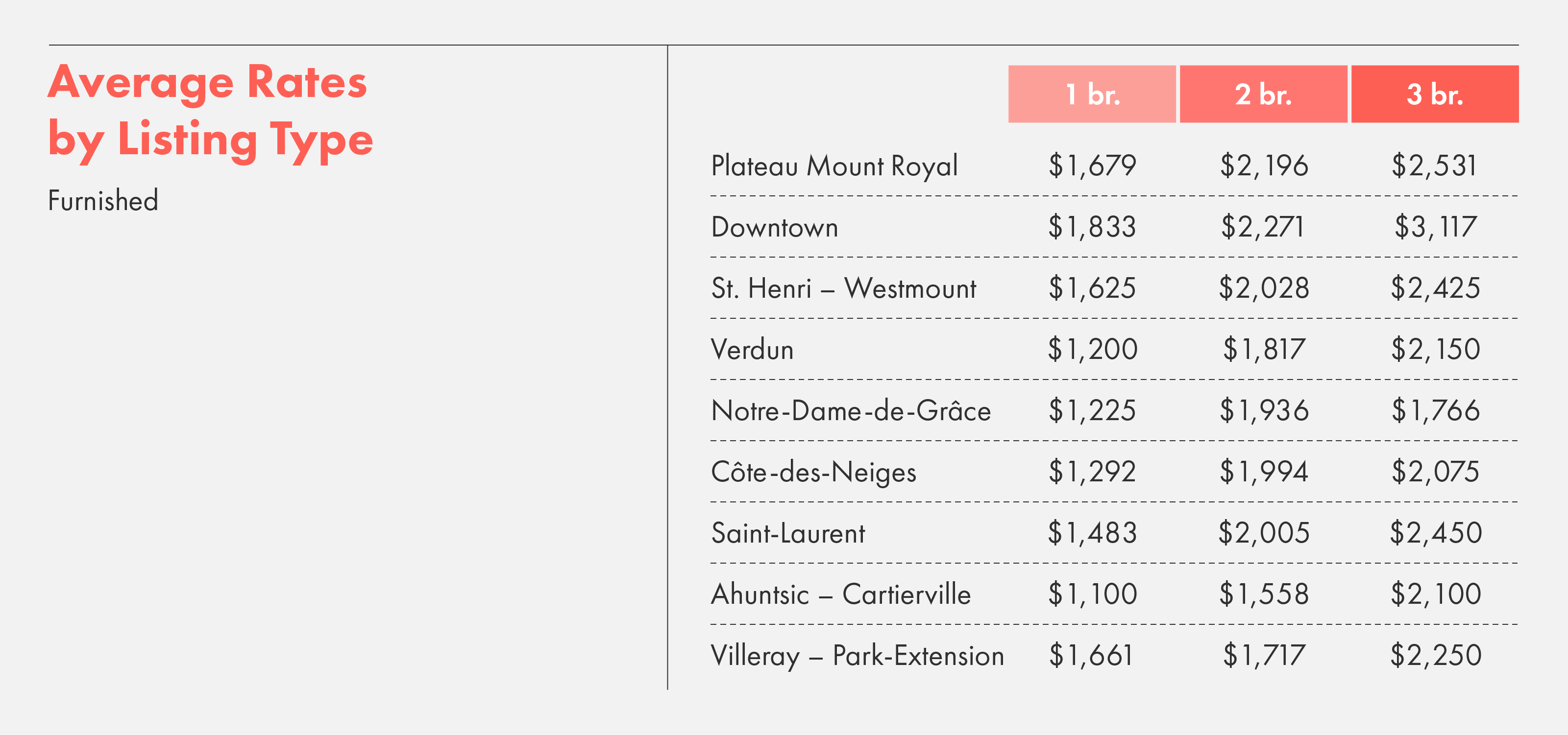
Task: Select the Plateau Mount Royal row label
Action: 834,166
